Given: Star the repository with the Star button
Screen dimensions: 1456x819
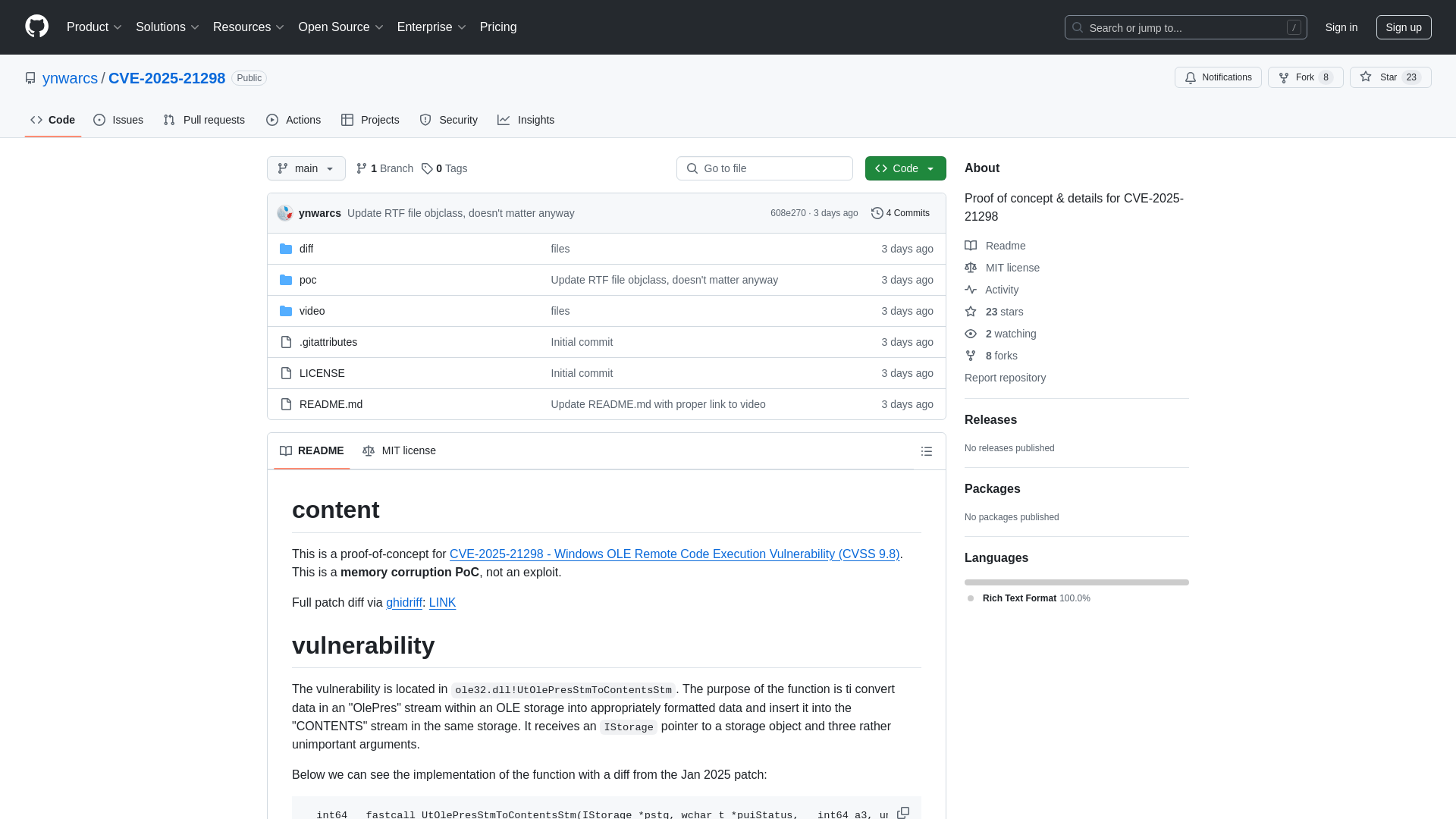Looking at the screenshot, I should click(1390, 77).
